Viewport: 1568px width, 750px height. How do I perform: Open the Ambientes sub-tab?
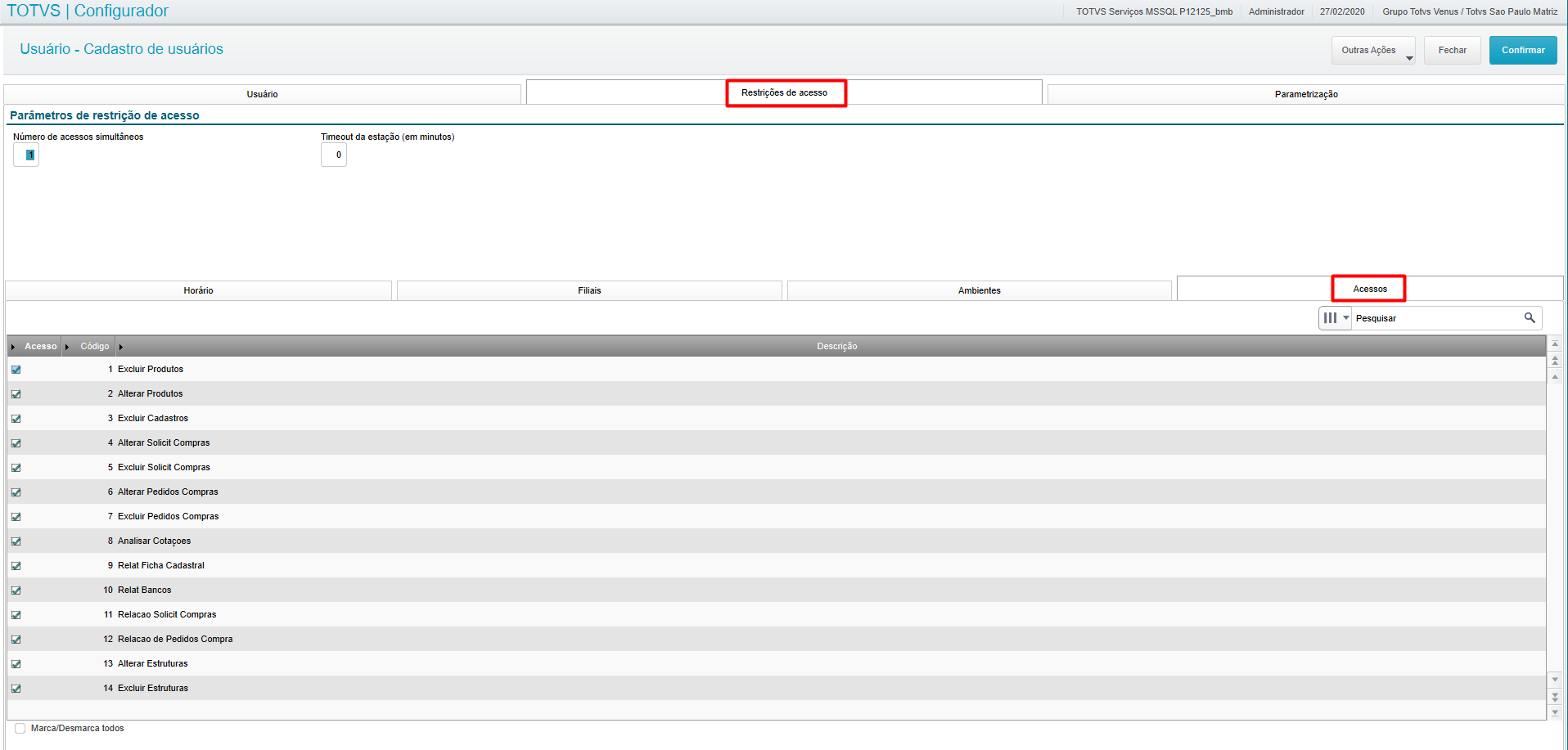(x=979, y=290)
